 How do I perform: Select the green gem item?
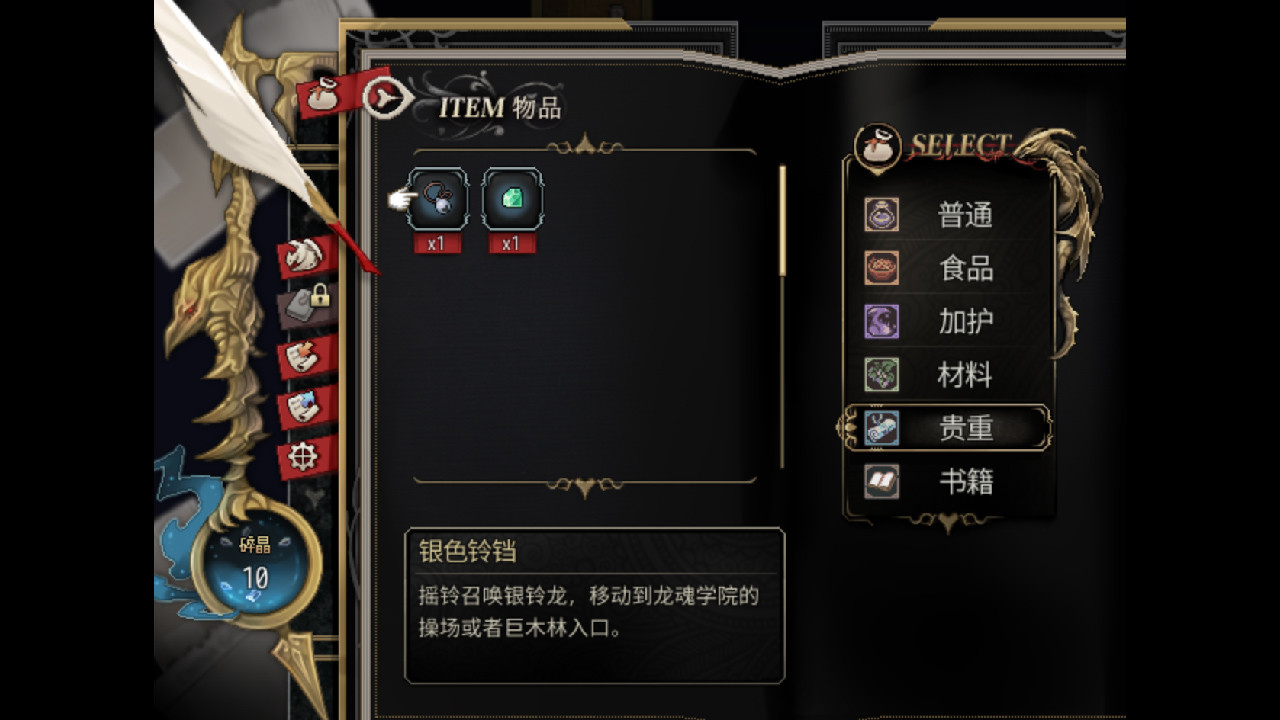click(512, 199)
